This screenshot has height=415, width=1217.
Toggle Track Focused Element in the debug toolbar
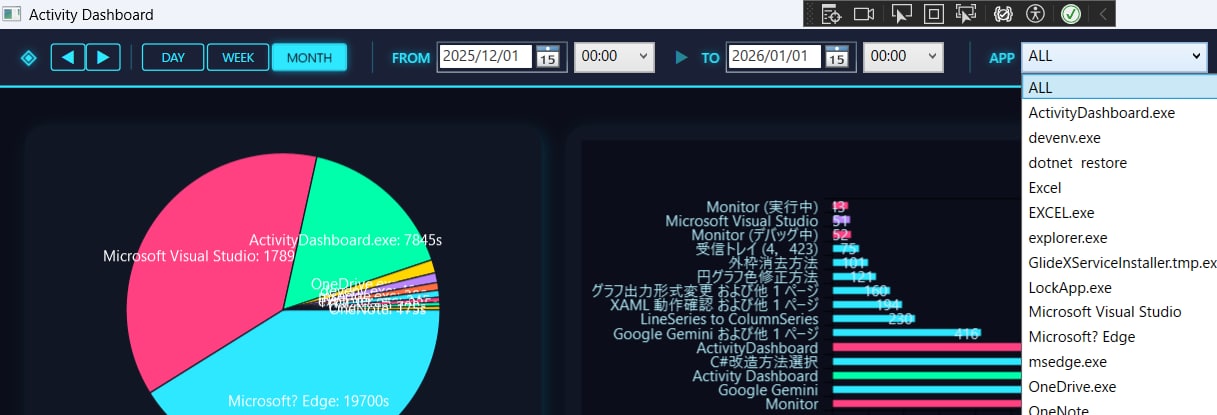965,14
